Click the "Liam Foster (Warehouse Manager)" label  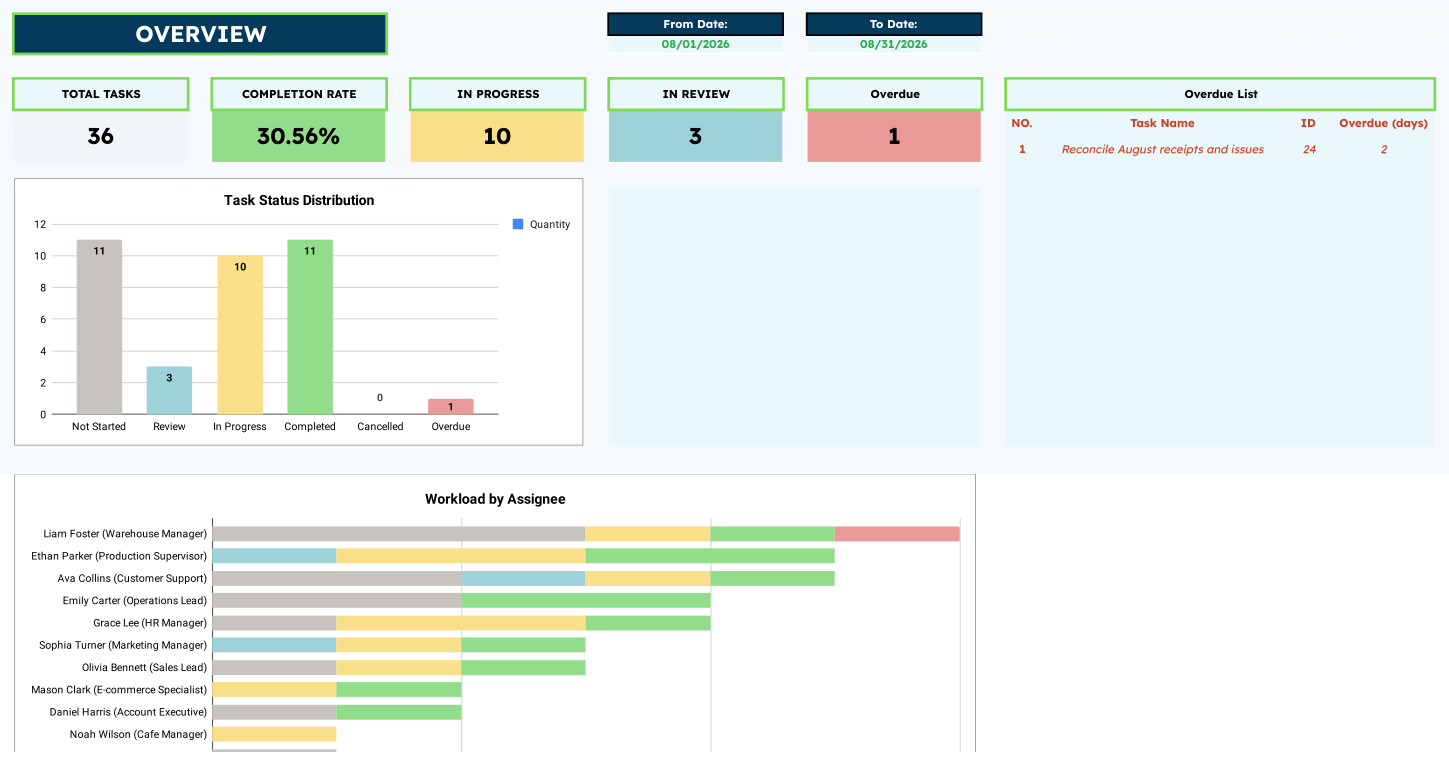coord(125,534)
